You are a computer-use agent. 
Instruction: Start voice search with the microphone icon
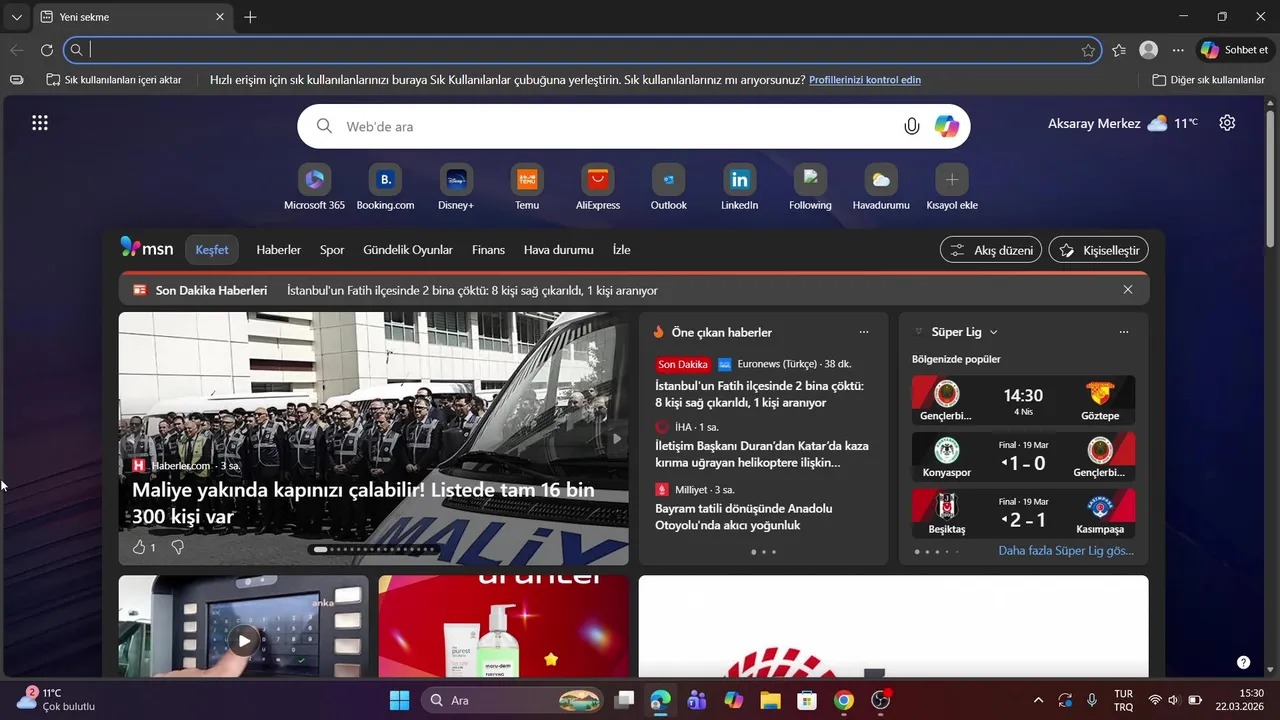point(911,127)
